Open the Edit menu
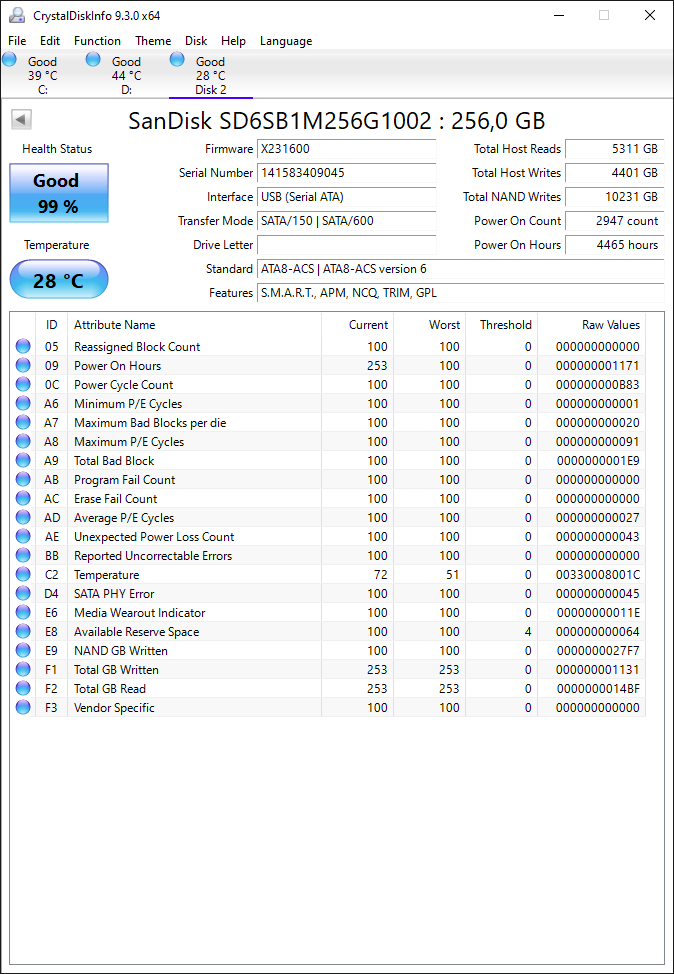The width and height of the screenshot is (674, 974). tap(50, 41)
